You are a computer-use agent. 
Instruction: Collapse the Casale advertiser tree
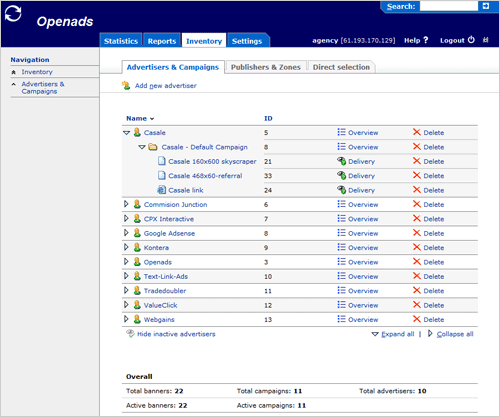(x=126, y=133)
